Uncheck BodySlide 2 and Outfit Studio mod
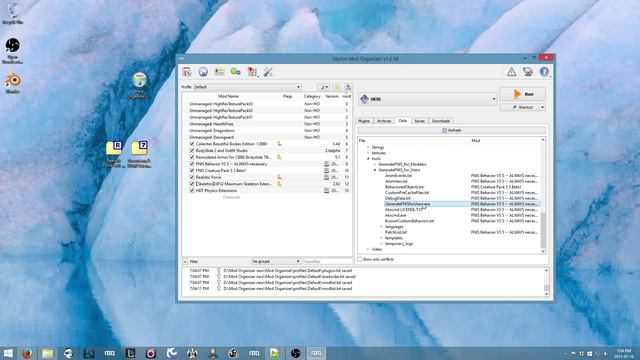The image size is (640, 360). (x=192, y=151)
